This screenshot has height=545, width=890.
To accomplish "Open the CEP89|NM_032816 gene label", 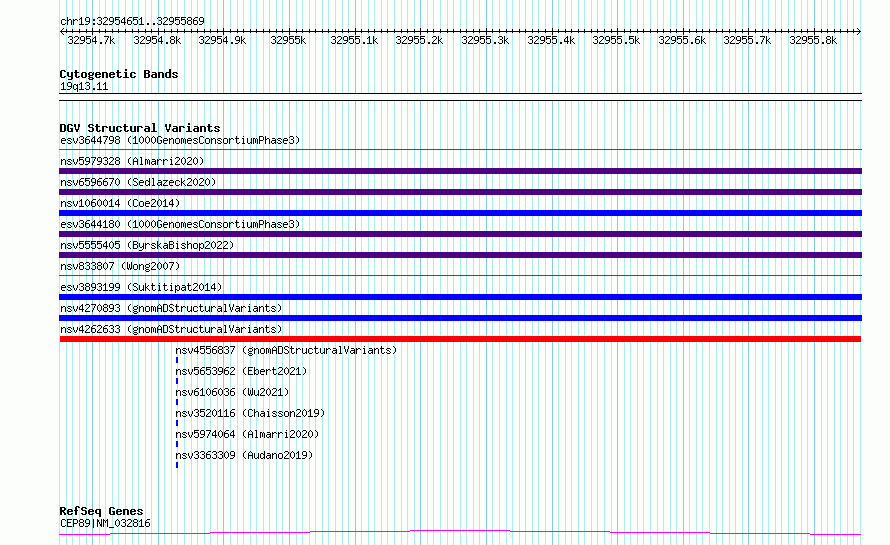I will (x=105, y=523).
